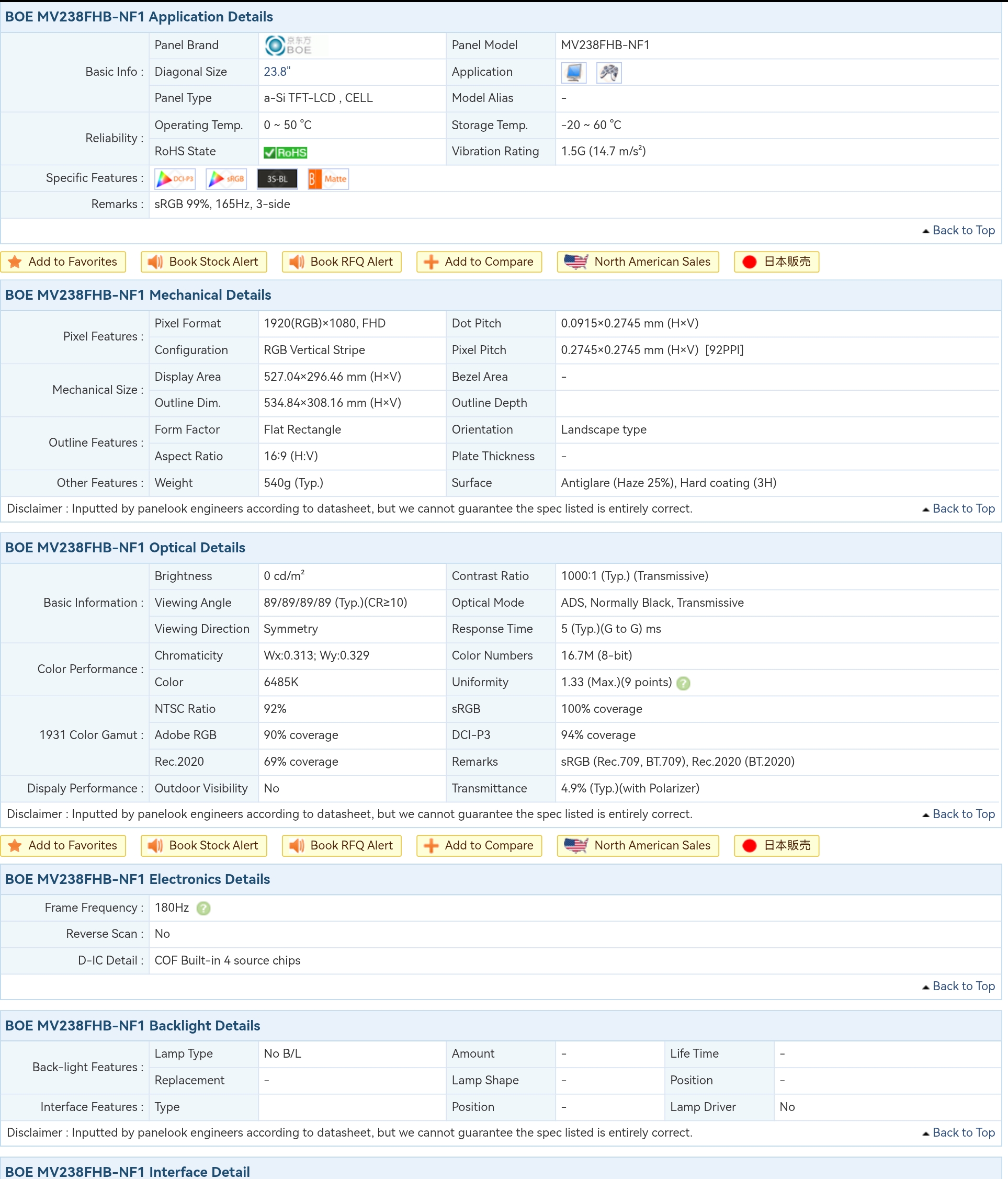Click the sRGB feature badge
The height and width of the screenshot is (1179, 1008).
(226, 179)
